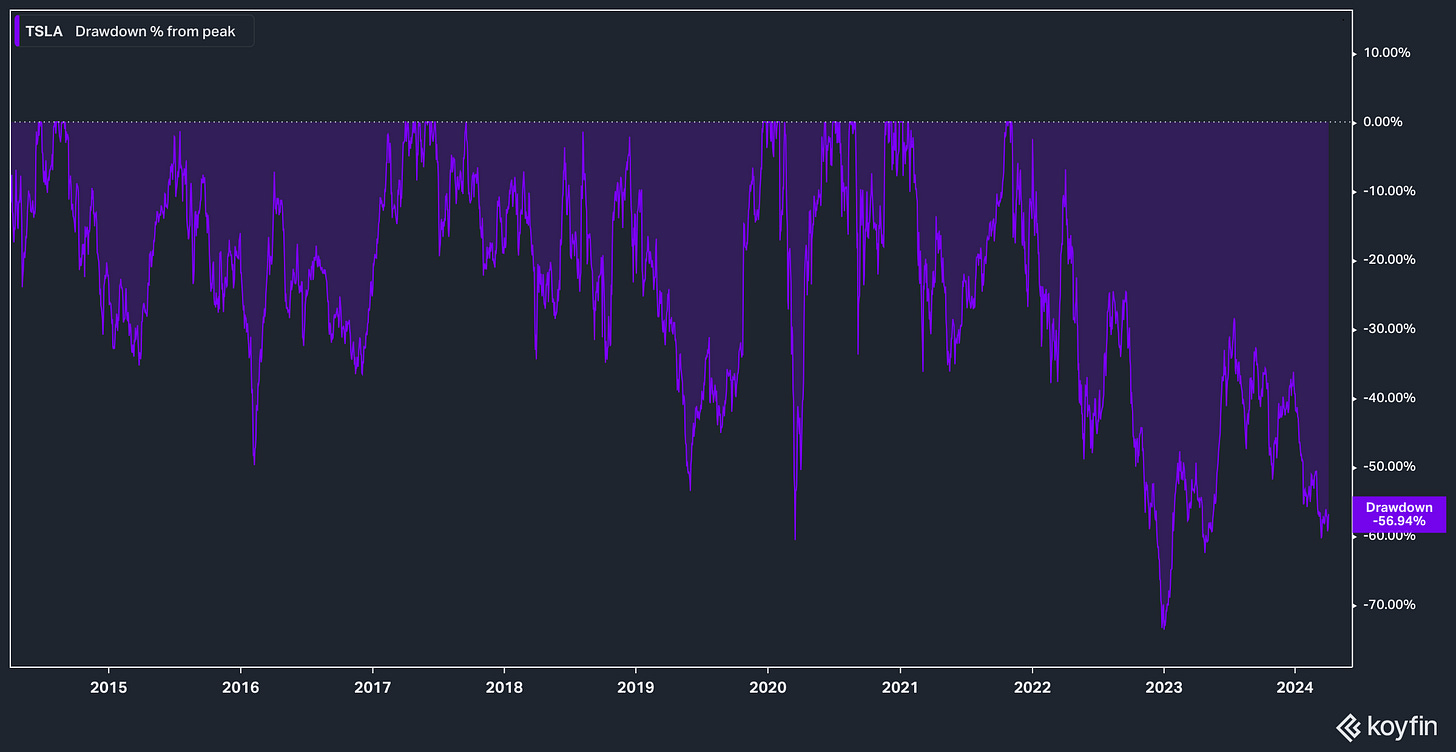Click the 2016 x-axis year label
This screenshot has height=752, width=1456.
(240, 687)
